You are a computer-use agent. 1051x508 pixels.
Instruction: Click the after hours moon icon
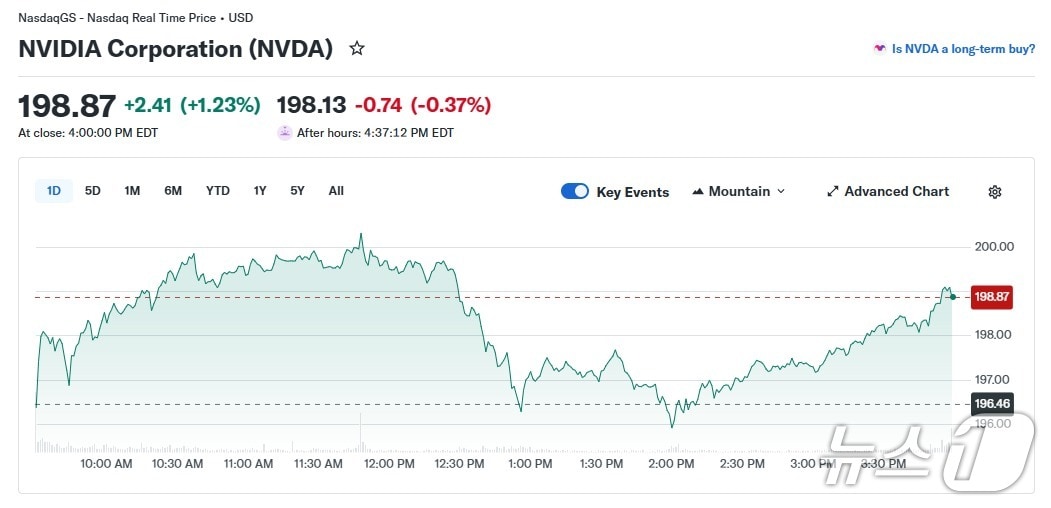pyautogui.click(x=285, y=132)
